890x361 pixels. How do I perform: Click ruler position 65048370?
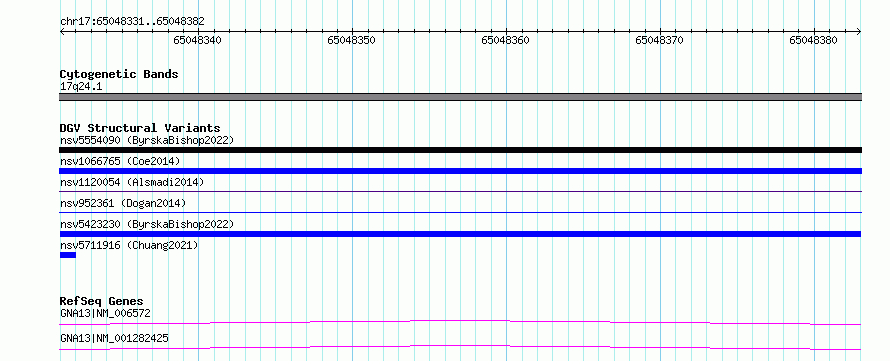(x=660, y=40)
